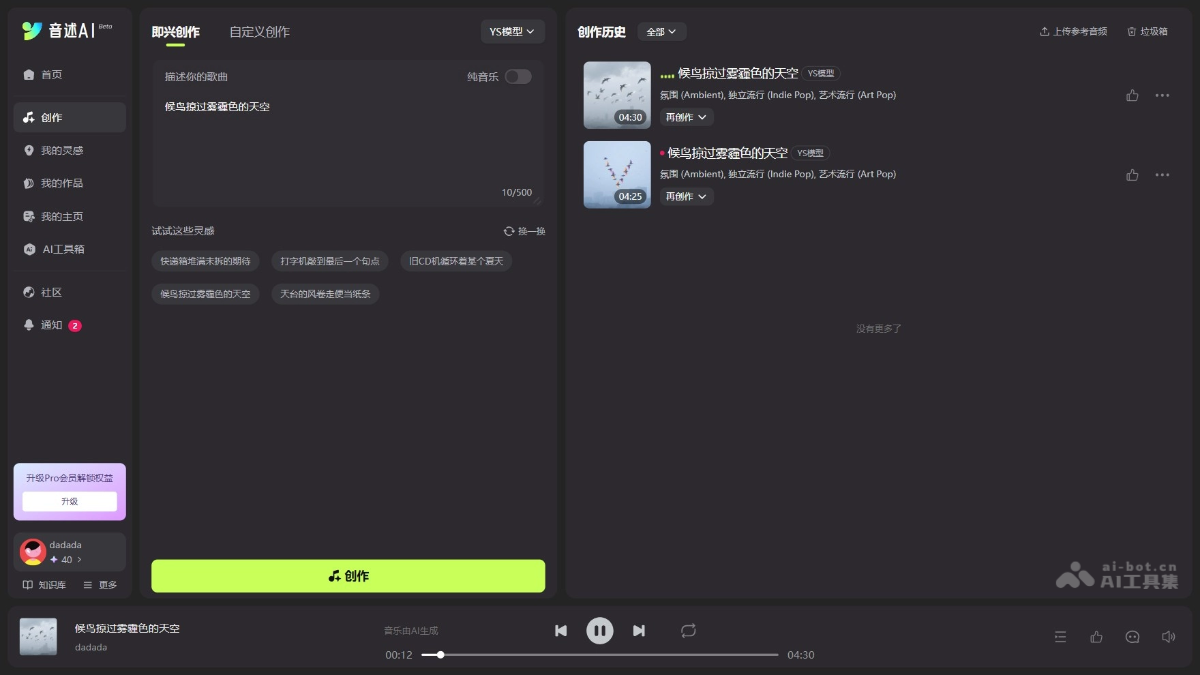Open the playlist queue icon in player bar
The image size is (1200, 675).
point(1060,636)
